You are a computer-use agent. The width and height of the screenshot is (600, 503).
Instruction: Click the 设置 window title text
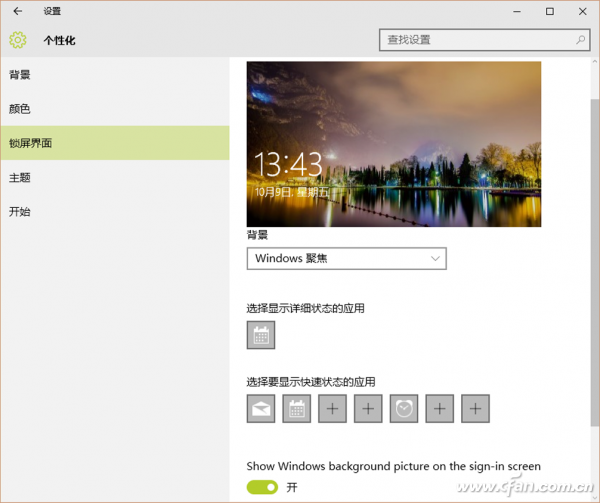[x=52, y=11]
